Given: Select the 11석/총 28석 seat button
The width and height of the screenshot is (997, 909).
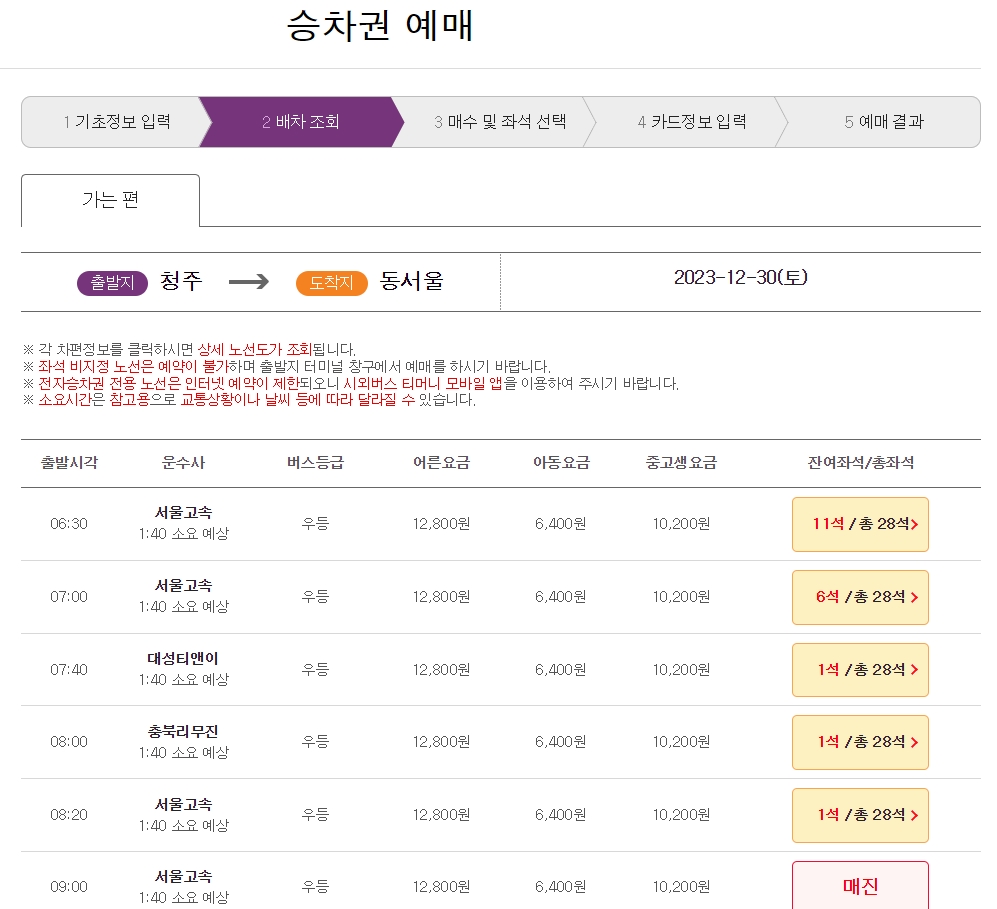Looking at the screenshot, I should pos(858,524).
